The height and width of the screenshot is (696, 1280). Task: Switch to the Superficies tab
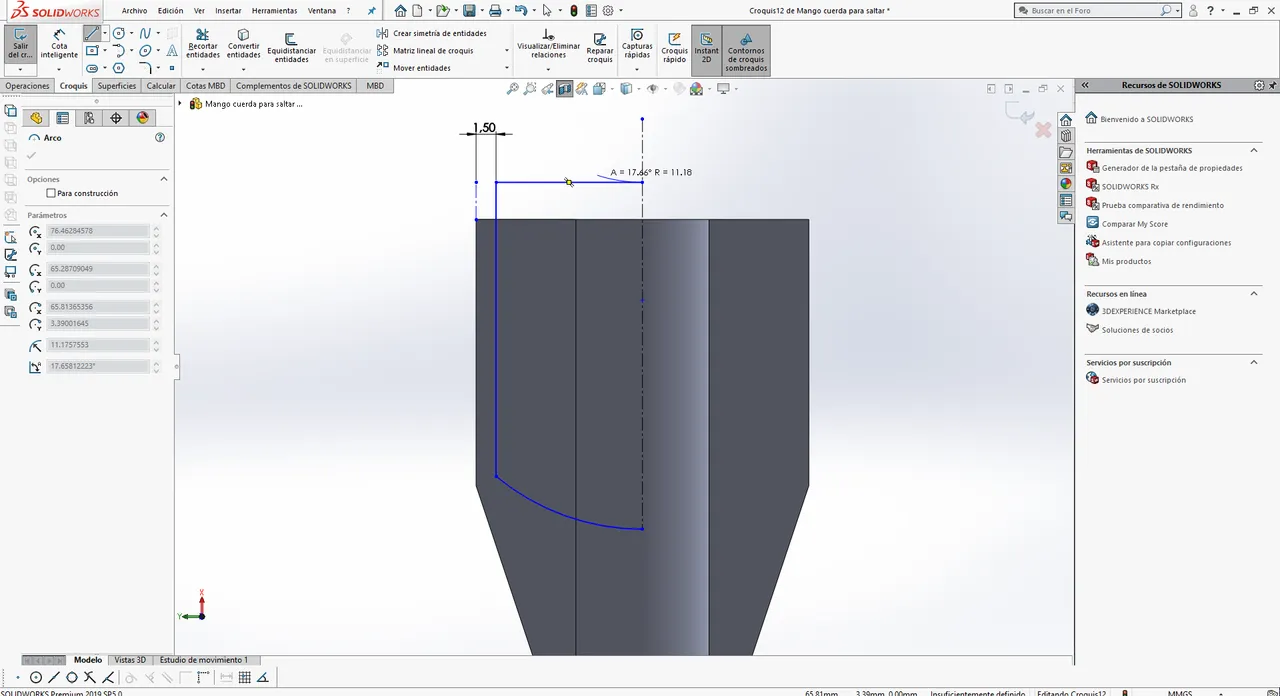click(117, 86)
